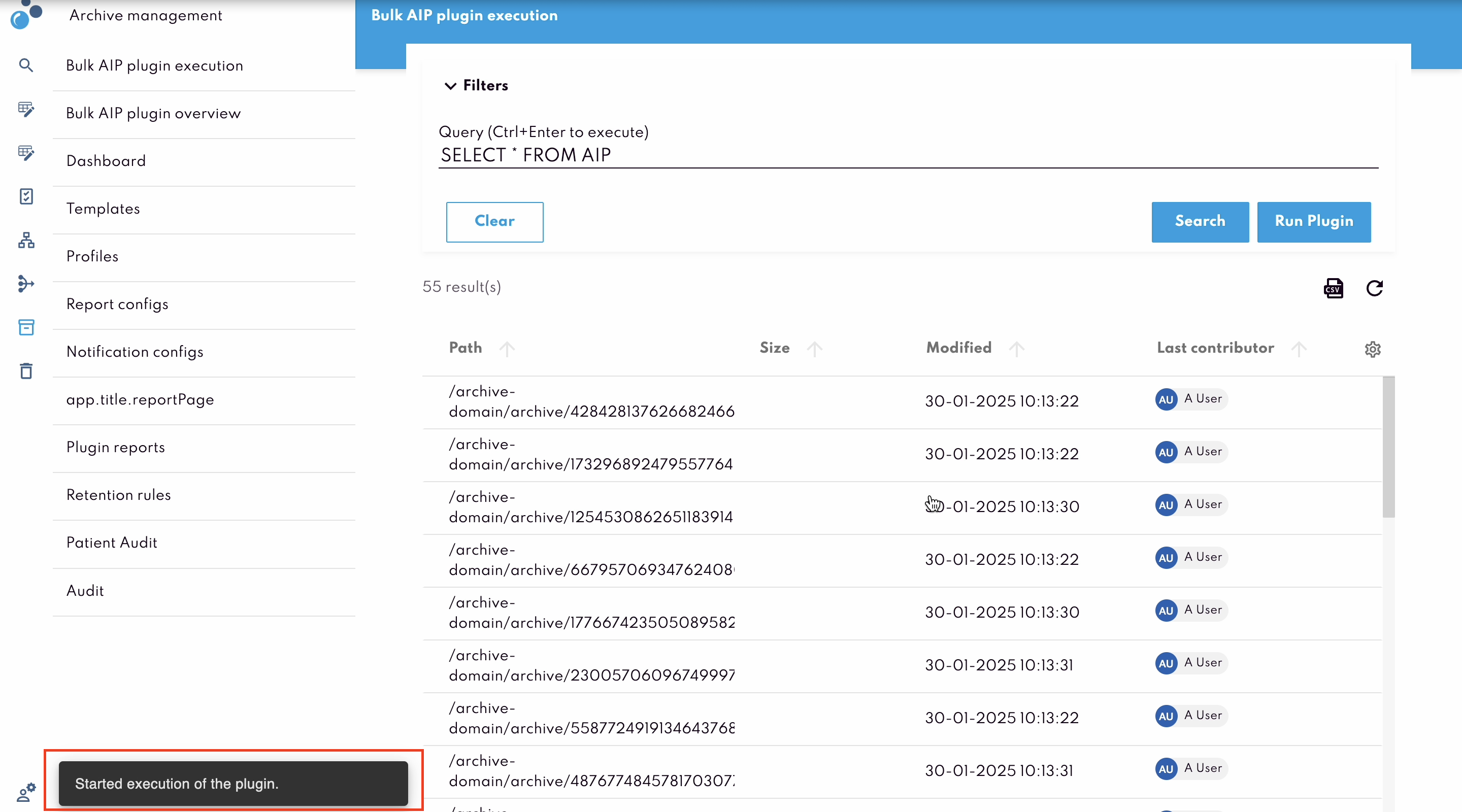Click the Started execution of the plugin toast
The height and width of the screenshot is (812, 1462).
234,784
